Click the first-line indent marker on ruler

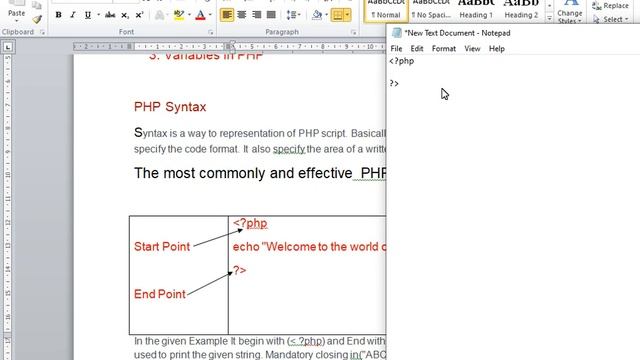tap(232, 43)
